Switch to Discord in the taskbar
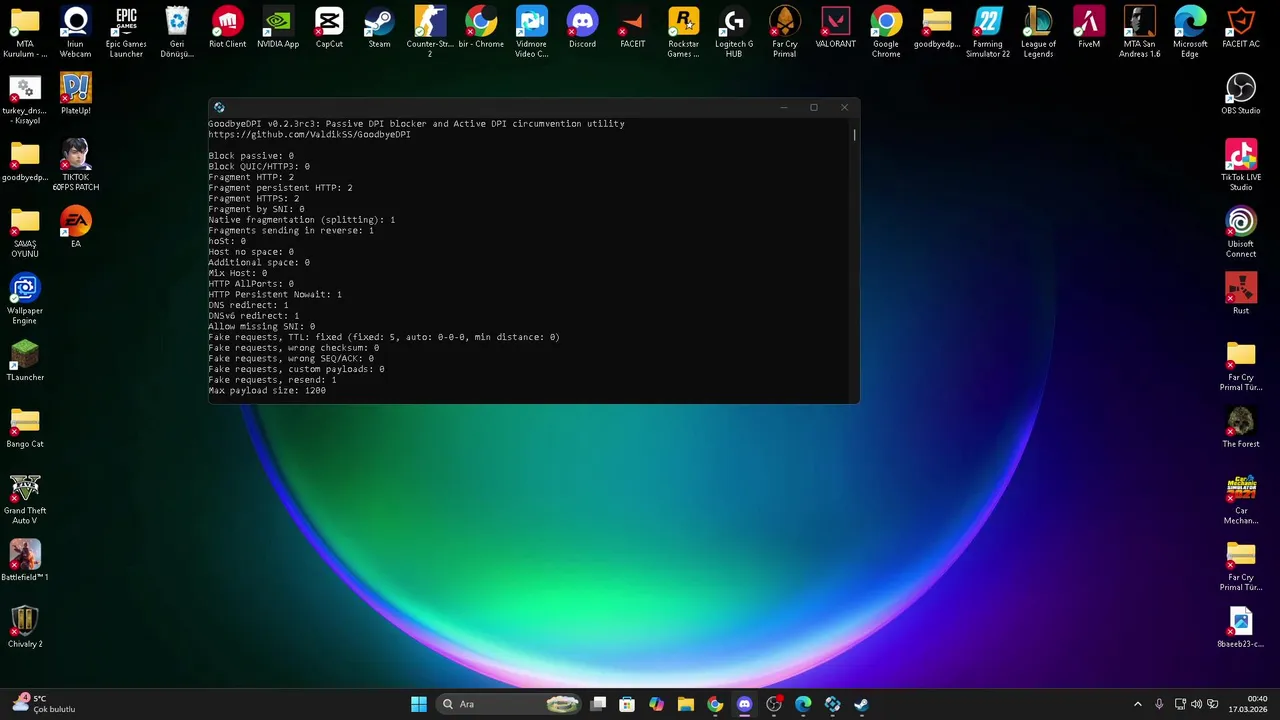This screenshot has width=1280, height=720. click(744, 704)
